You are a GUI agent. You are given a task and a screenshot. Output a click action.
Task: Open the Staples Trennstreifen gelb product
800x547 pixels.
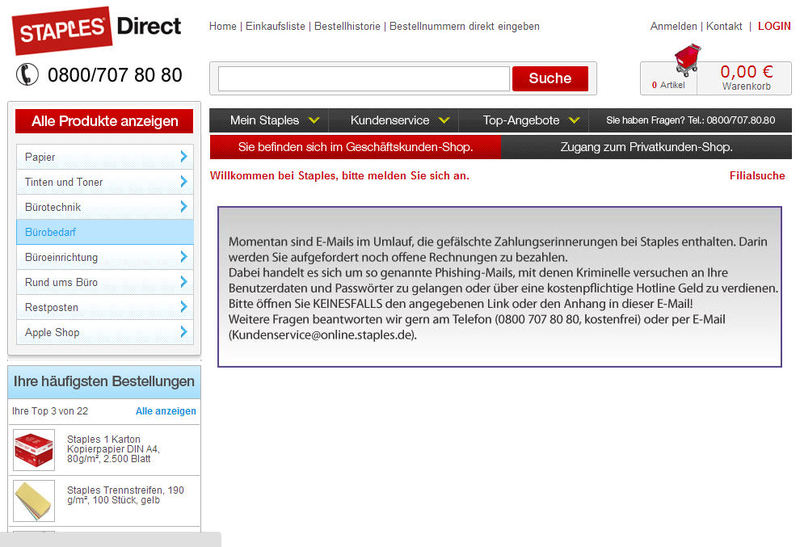pos(126,495)
